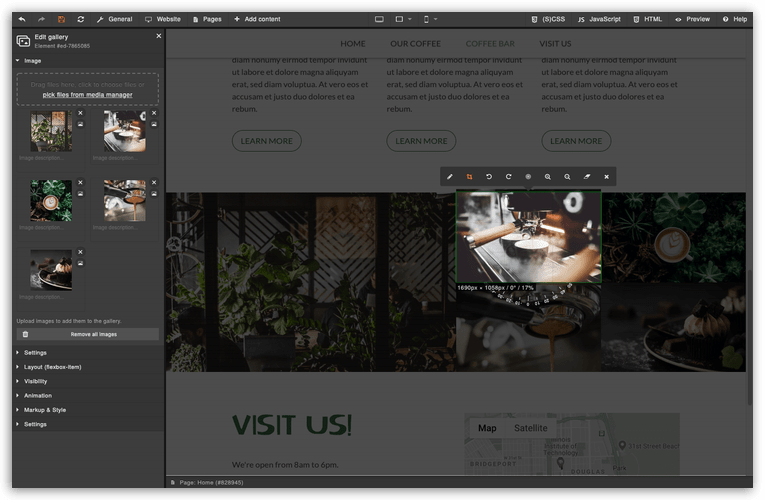The image size is (765, 500).
Task: Open the (S)CSS editor
Action: click(548, 19)
